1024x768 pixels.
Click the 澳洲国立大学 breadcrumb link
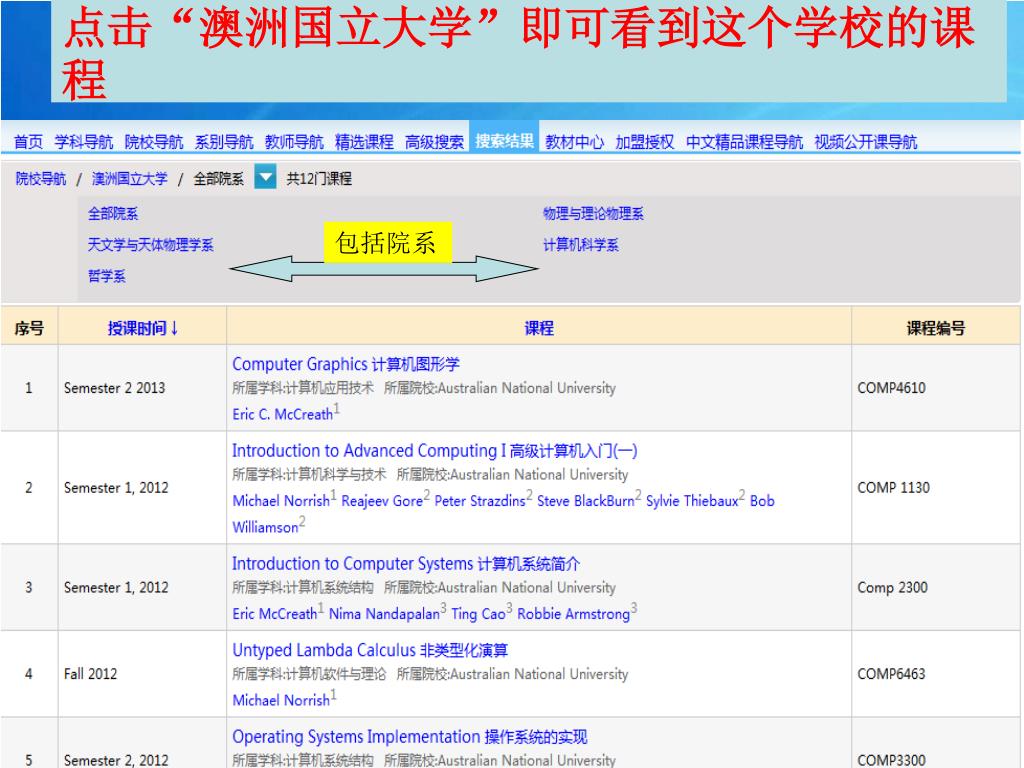click(129, 178)
